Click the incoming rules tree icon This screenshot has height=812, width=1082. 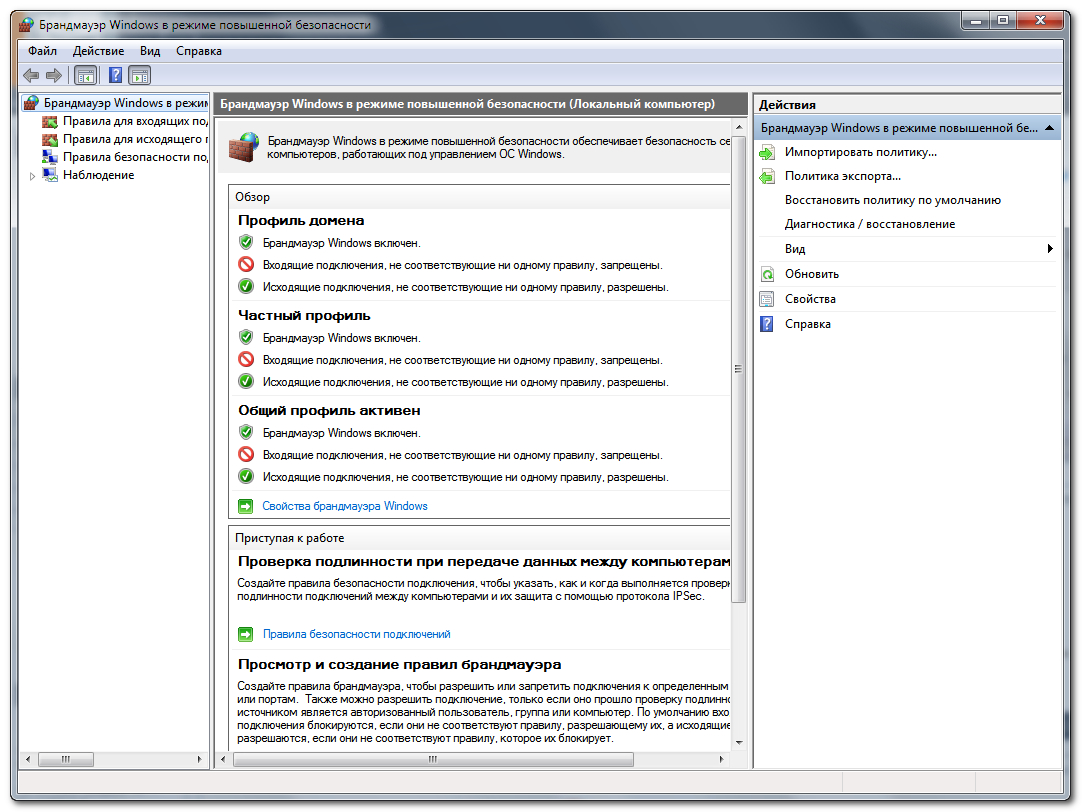tap(50, 121)
